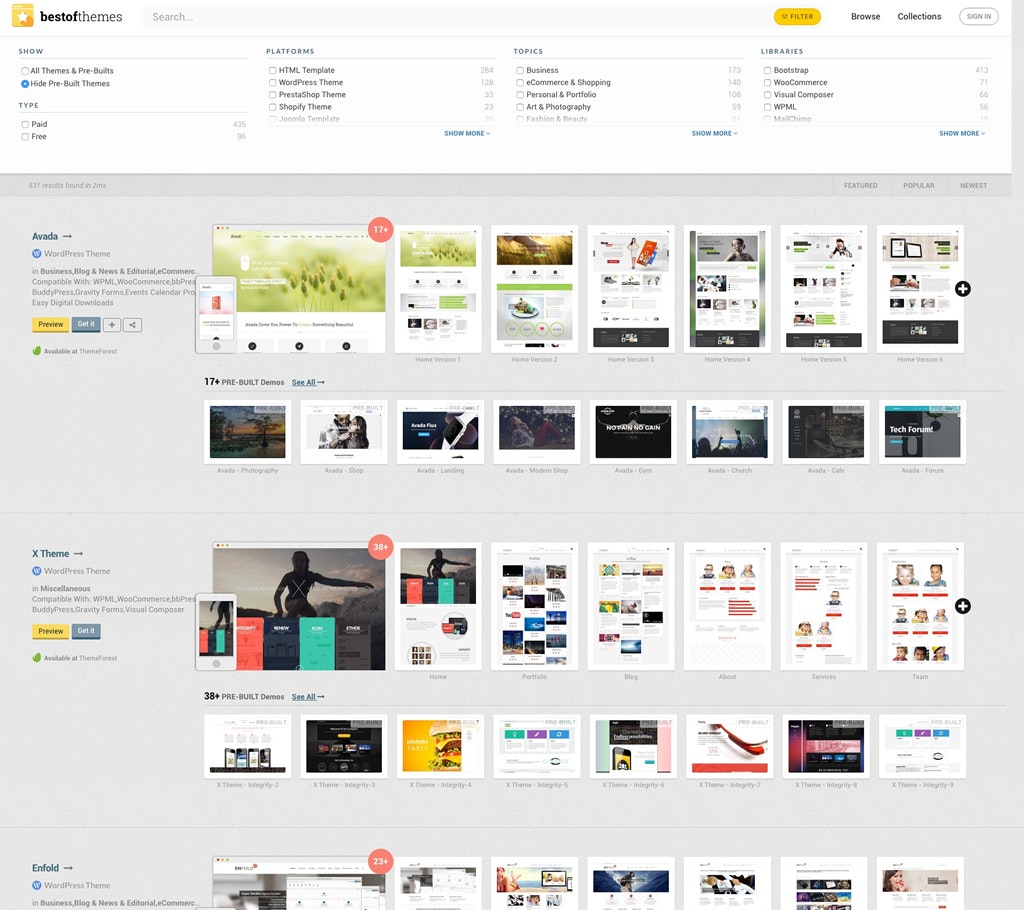This screenshot has width=1024, height=910.
Task: Open Avada - Gym demo thumbnail
Action: click(x=633, y=432)
